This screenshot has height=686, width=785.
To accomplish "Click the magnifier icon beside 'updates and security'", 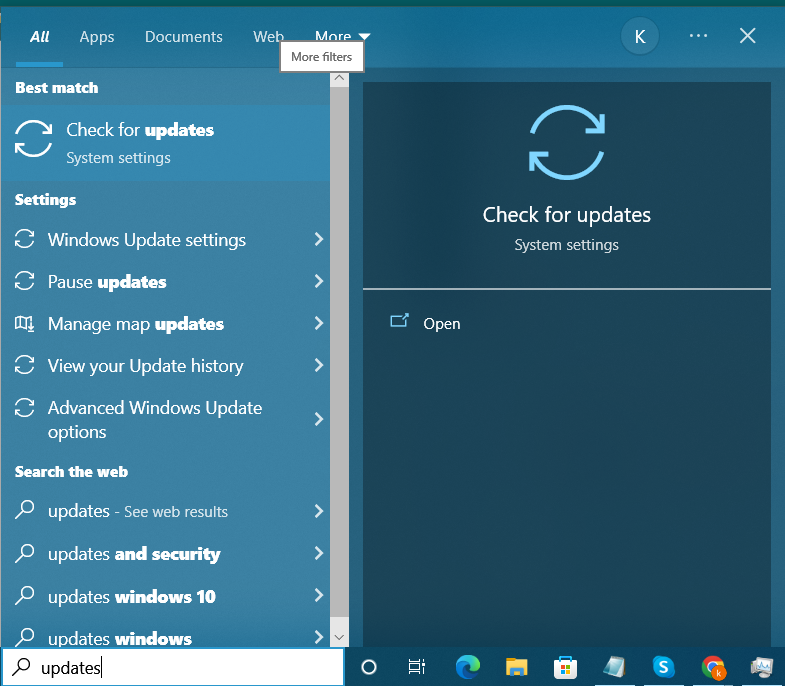I will pos(25,553).
